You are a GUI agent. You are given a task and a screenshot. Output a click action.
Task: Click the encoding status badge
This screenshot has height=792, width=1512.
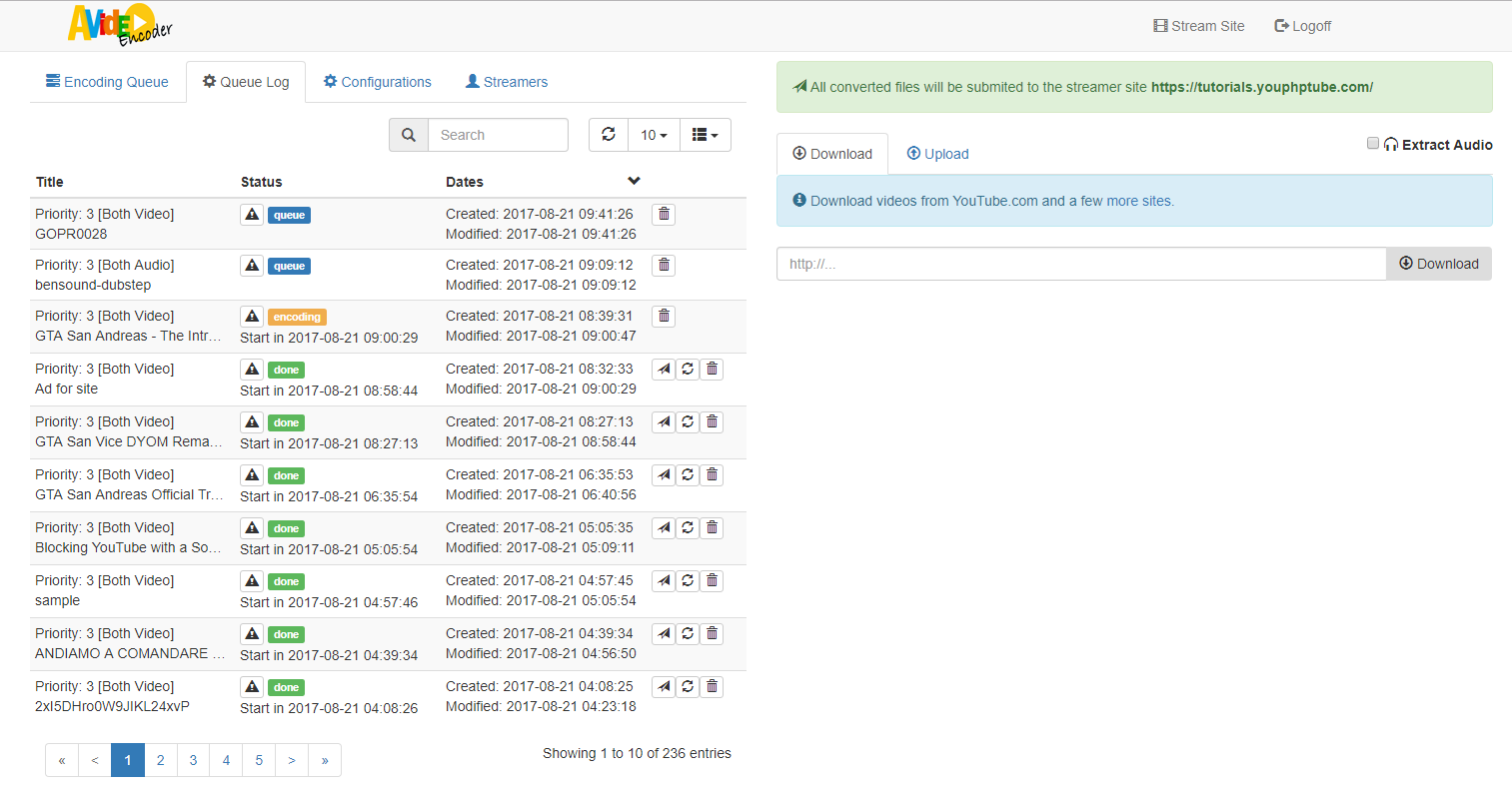(297, 317)
